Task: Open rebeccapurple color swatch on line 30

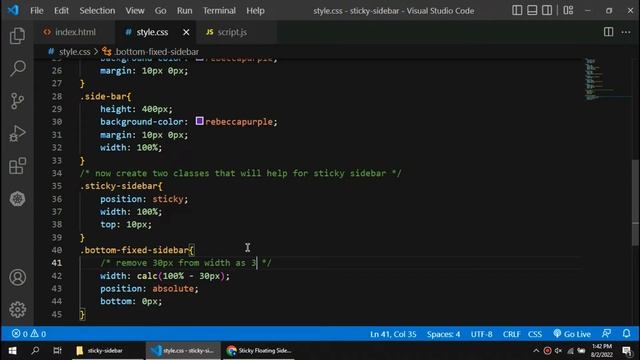Action: (199, 121)
